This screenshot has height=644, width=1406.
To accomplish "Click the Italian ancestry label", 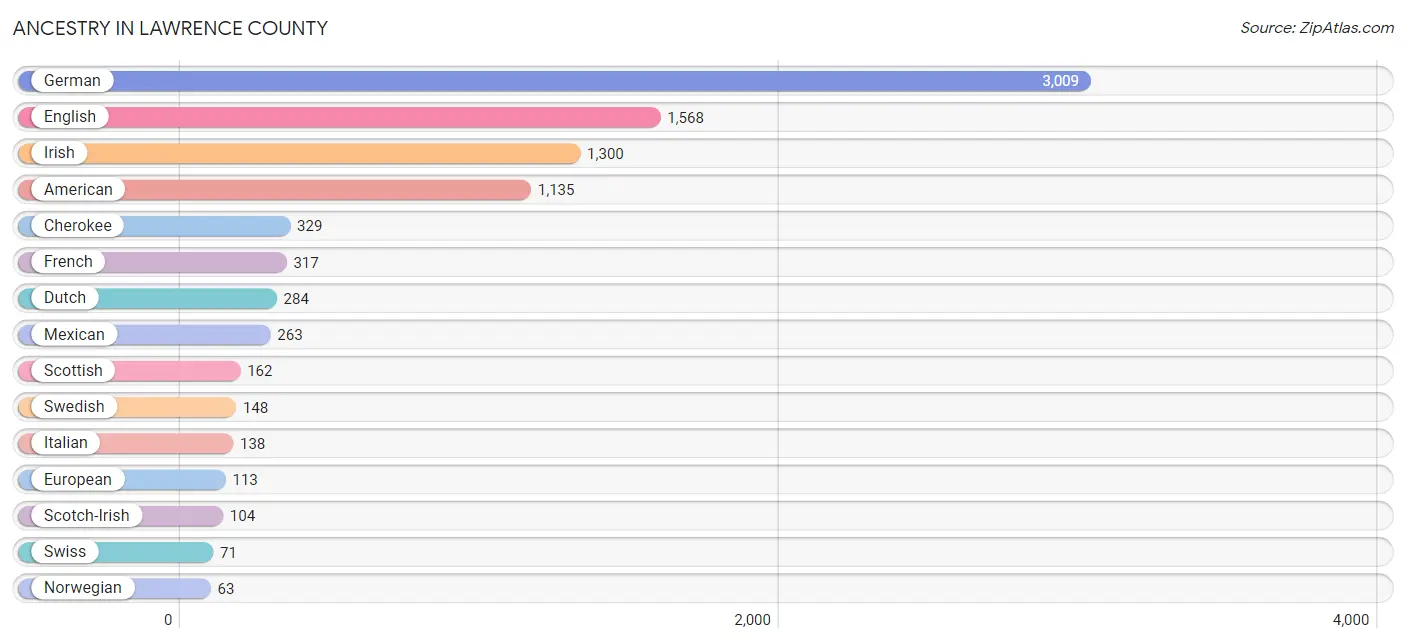I will pyautogui.click(x=66, y=442).
